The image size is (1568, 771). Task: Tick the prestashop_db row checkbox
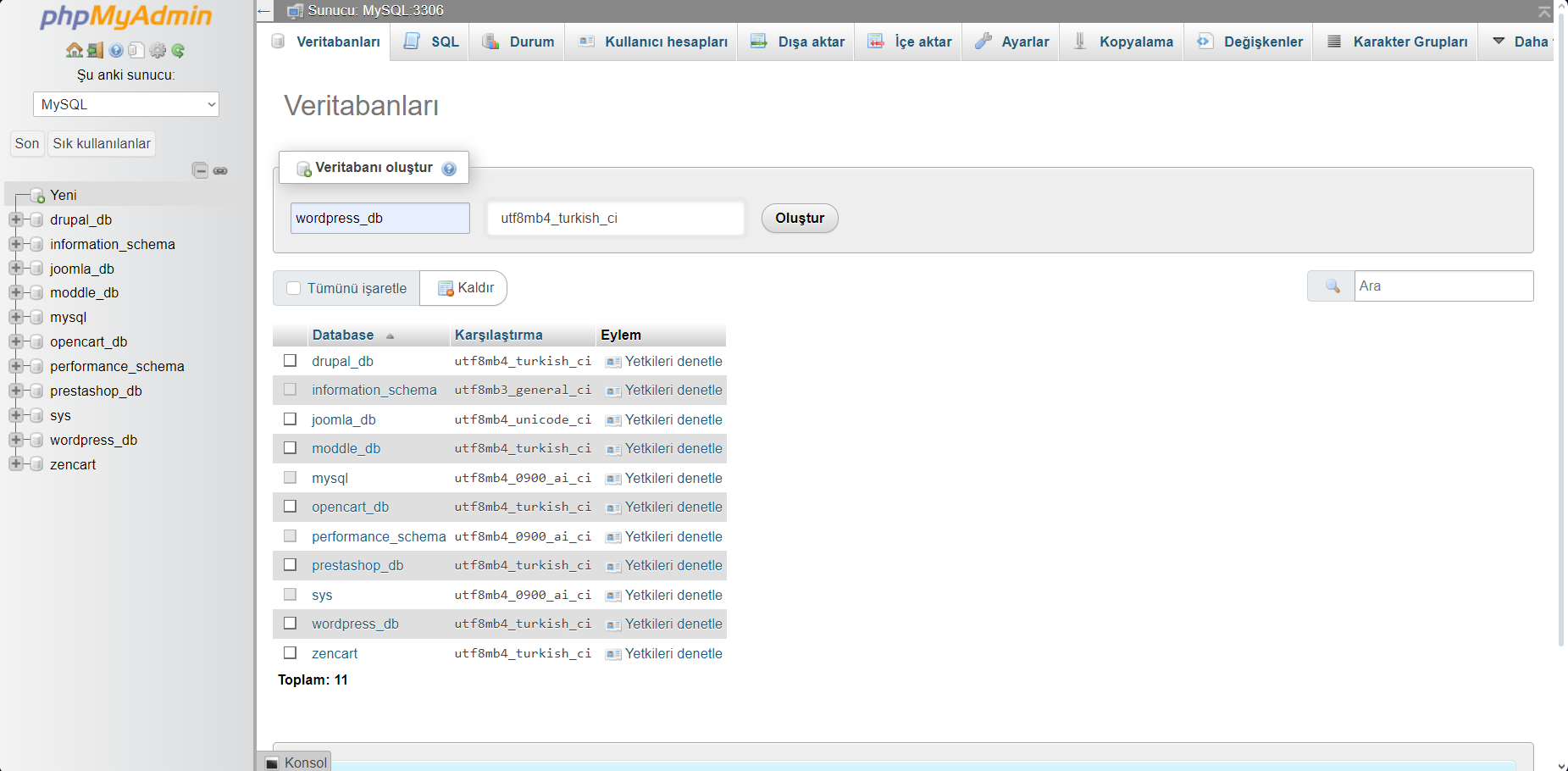(291, 565)
